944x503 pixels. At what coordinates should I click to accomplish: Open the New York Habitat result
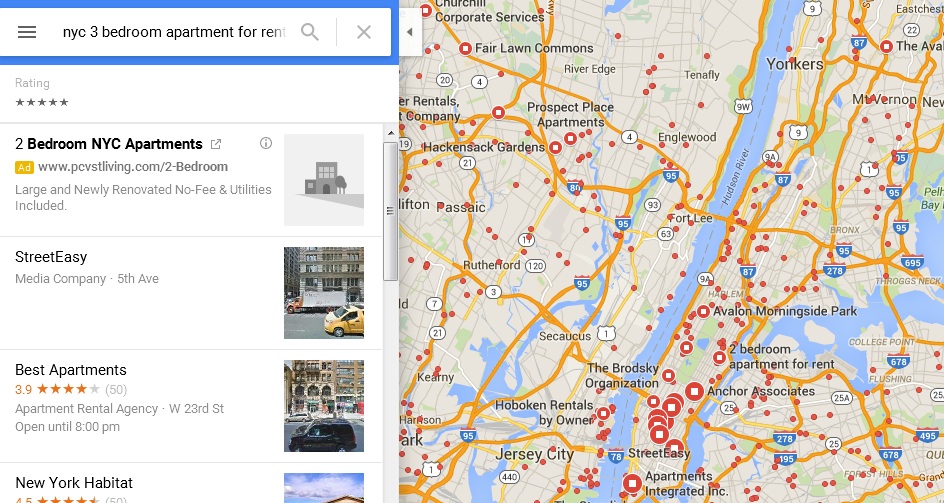(x=191, y=483)
